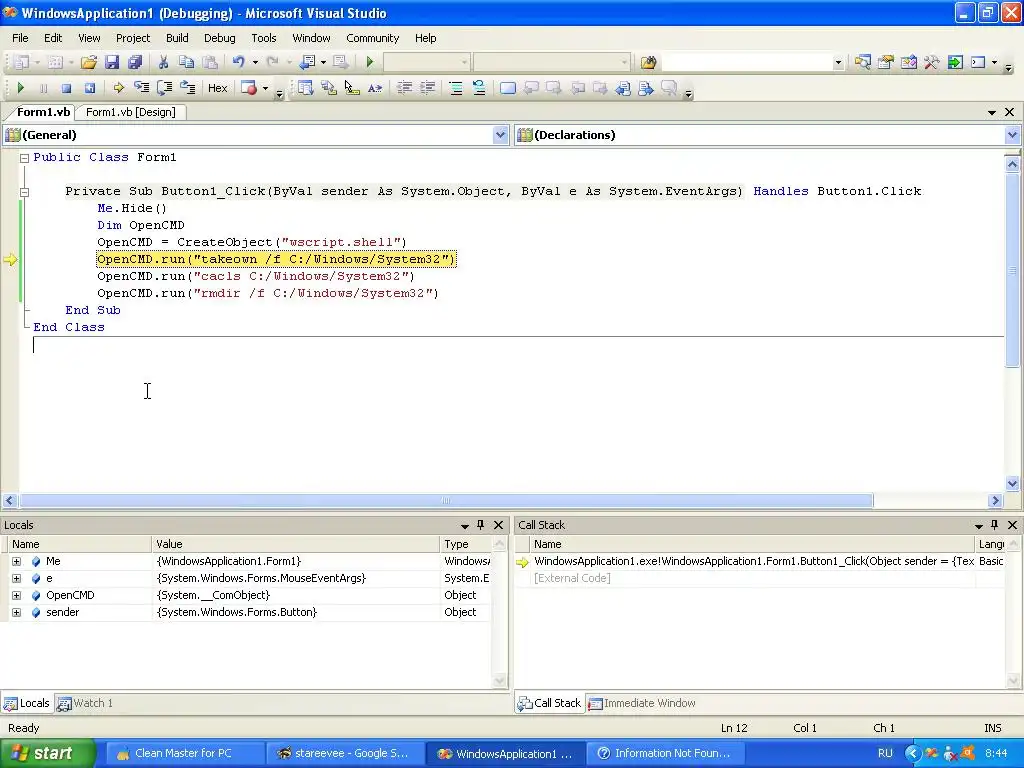This screenshot has height=768, width=1024.
Task: Select the Call Stack tab
Action: click(549, 703)
